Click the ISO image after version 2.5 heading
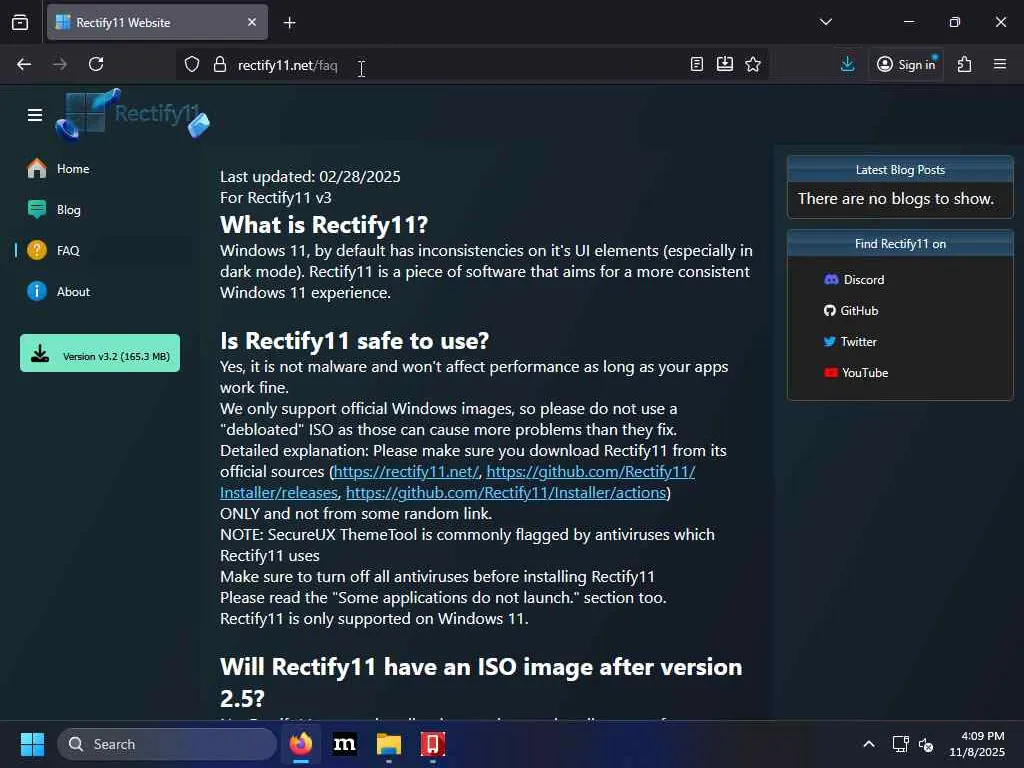The width and height of the screenshot is (1024, 768). point(481,682)
